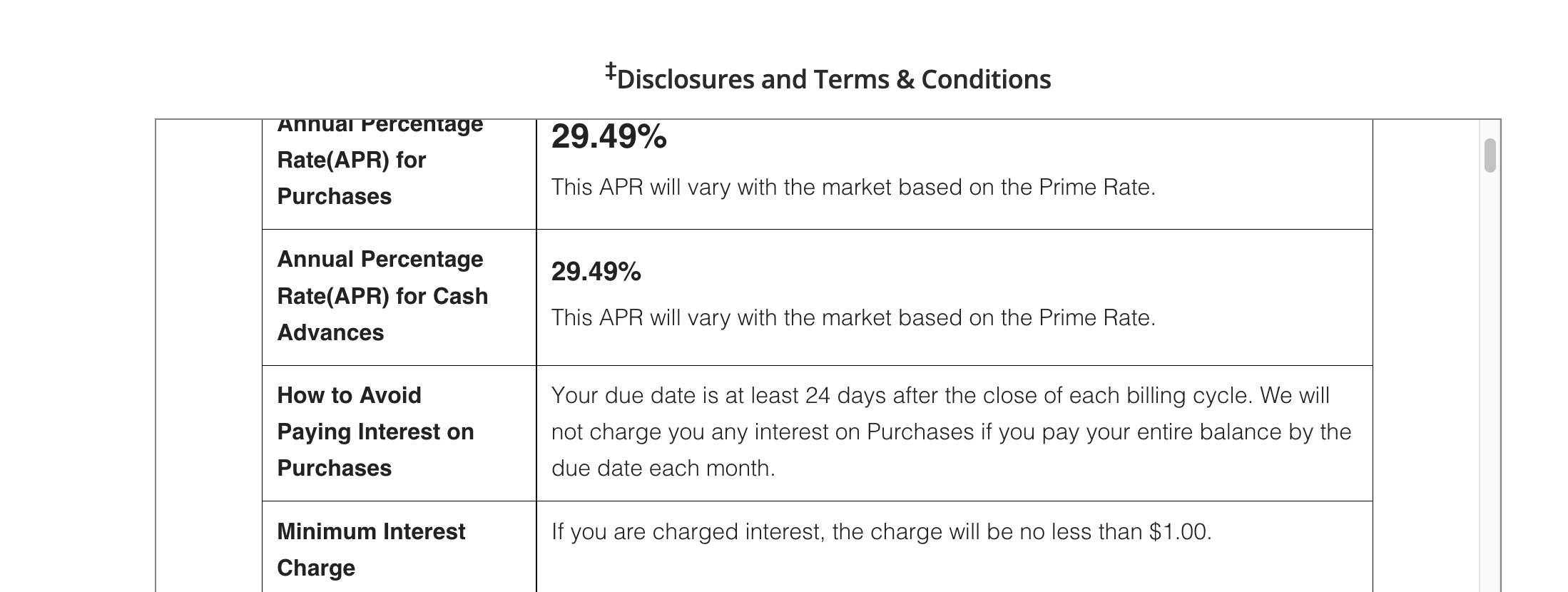
Task: Click the word 'Purchases' in first row label
Action: tap(334, 197)
